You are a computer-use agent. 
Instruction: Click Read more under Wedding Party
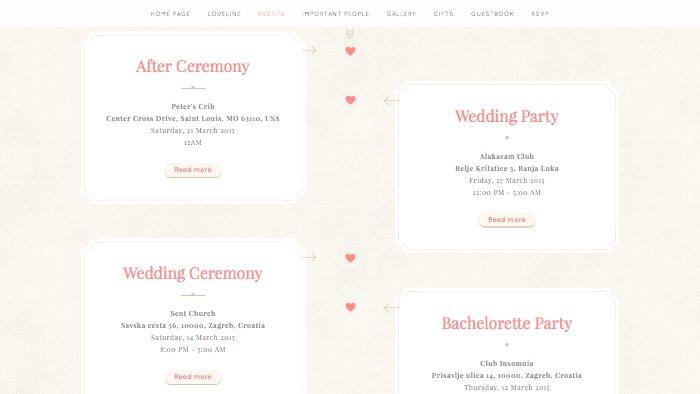pos(507,220)
